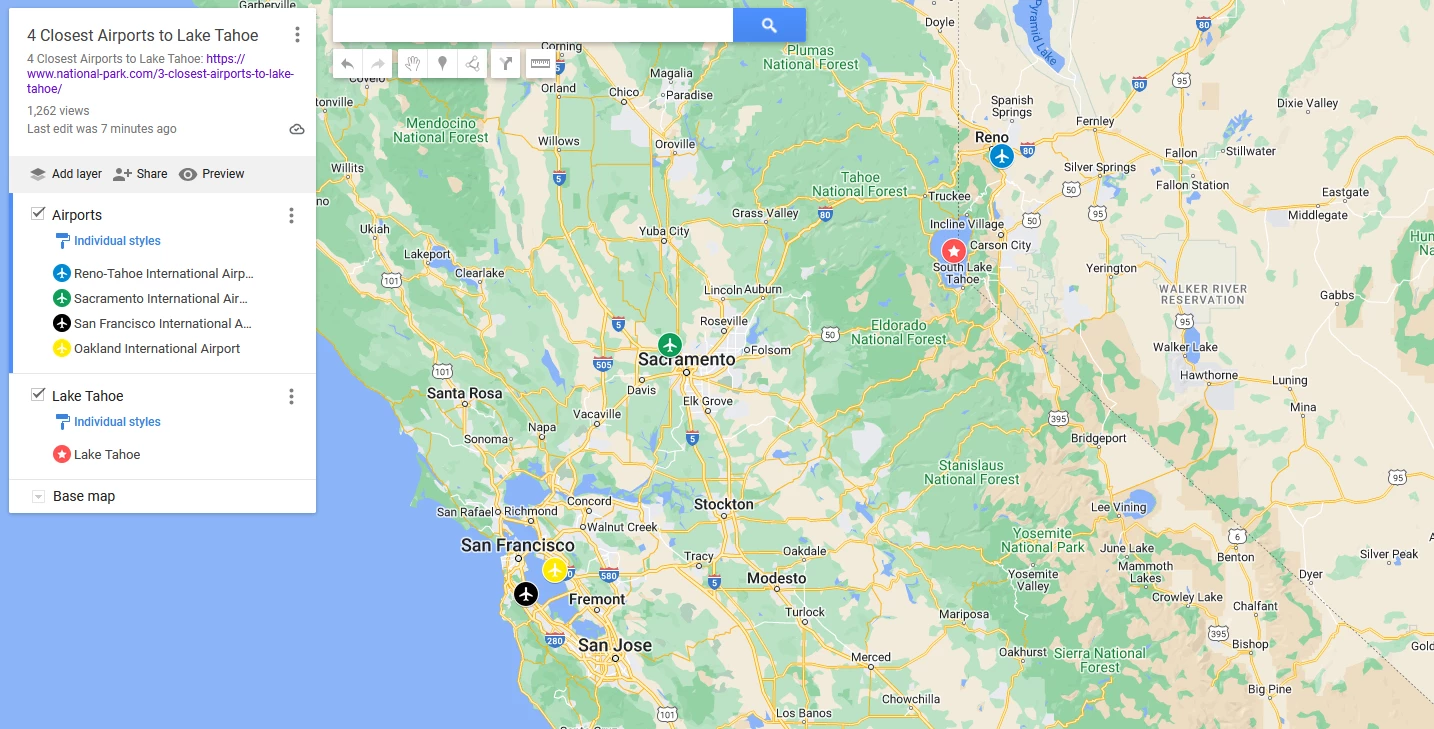Click Add layer
The width and height of the screenshot is (1434, 729).
coord(66,174)
